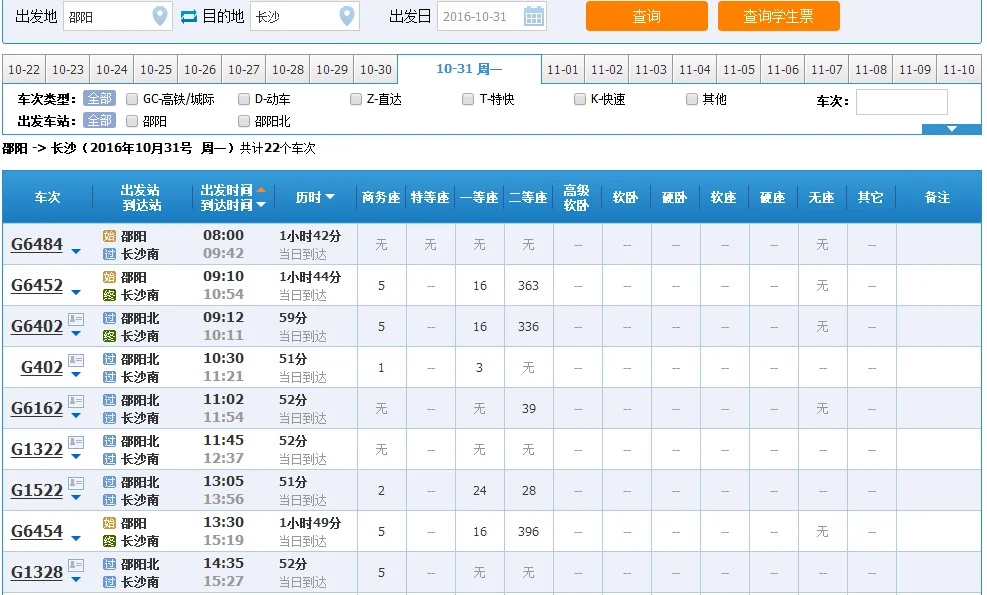Screen dimensions: 987x595
Task: Click the location pin icon beside 邵阳
Action: 160,16
